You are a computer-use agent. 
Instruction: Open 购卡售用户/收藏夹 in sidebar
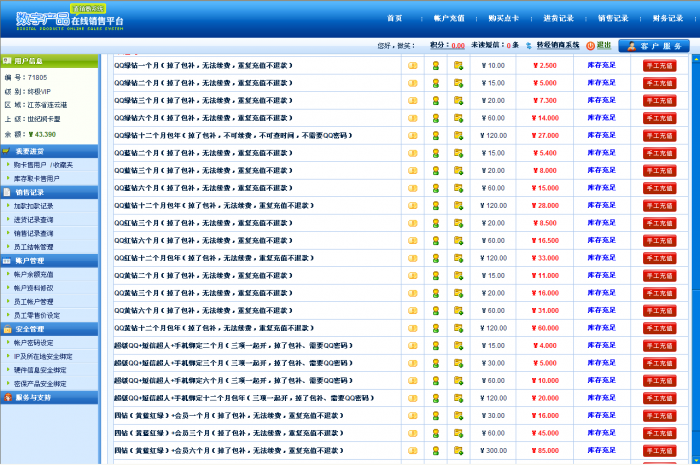click(43, 165)
